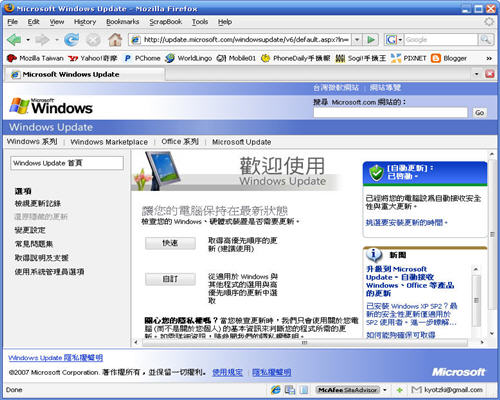Open the File menu
Image resolution: width=500 pixels, height=400 pixels.
tap(12, 22)
